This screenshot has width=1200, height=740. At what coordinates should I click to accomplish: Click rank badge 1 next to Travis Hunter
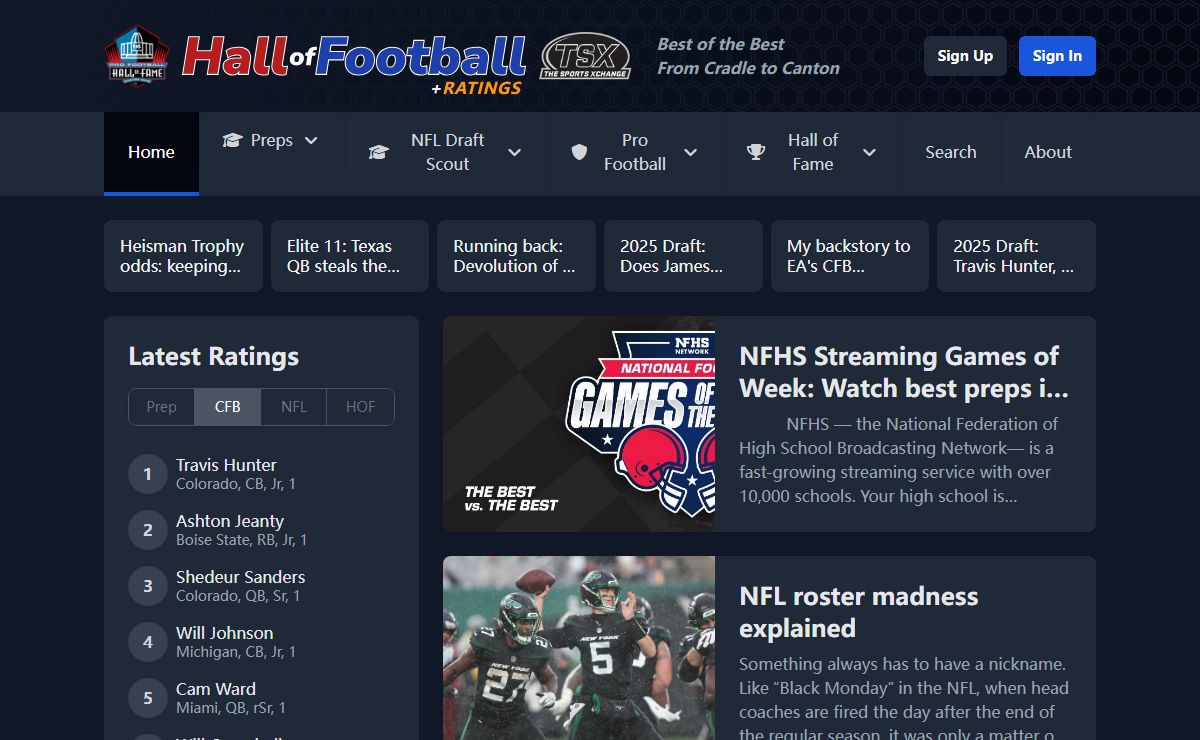pos(148,474)
